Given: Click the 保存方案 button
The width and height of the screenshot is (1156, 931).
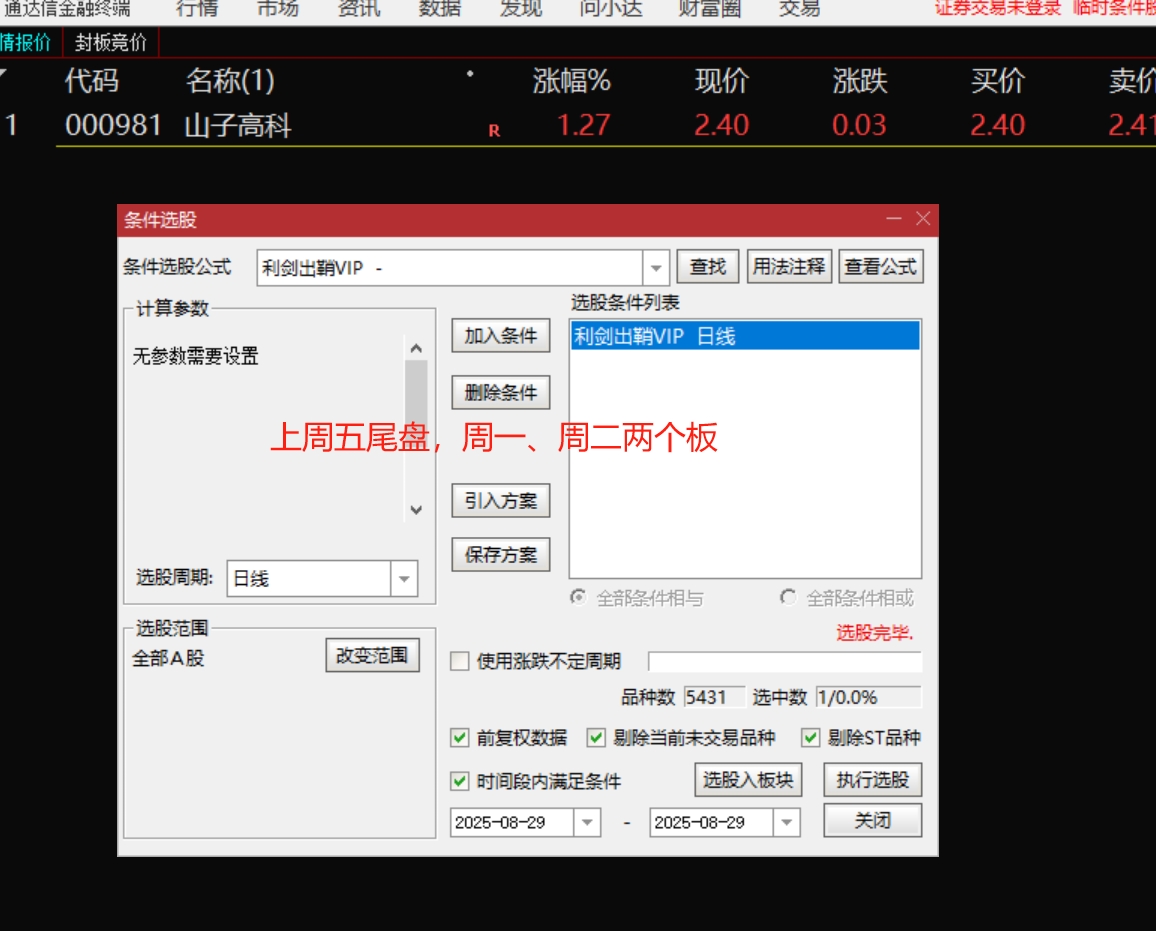Looking at the screenshot, I should tap(501, 554).
